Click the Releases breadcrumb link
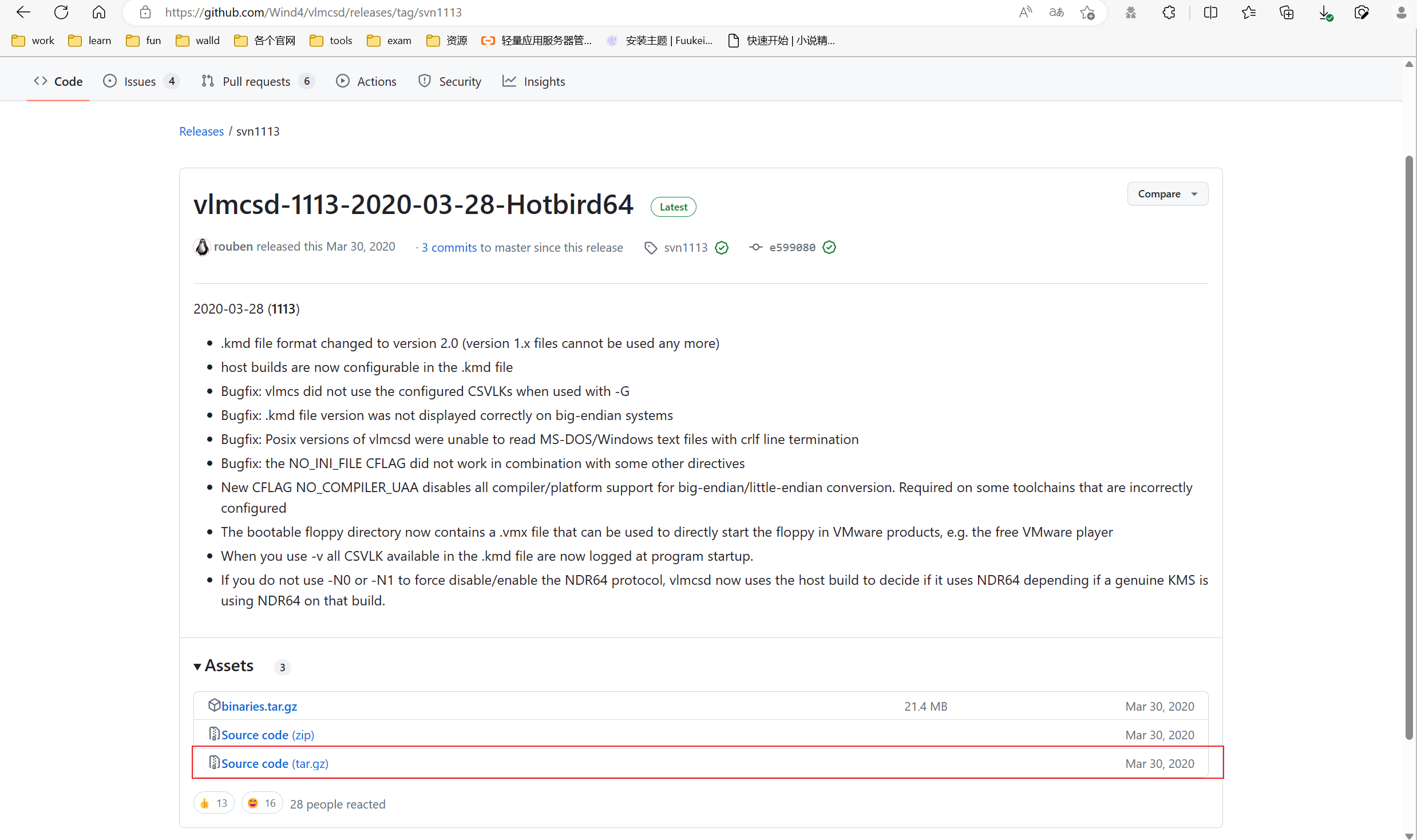This screenshot has height=840, width=1417. [201, 131]
